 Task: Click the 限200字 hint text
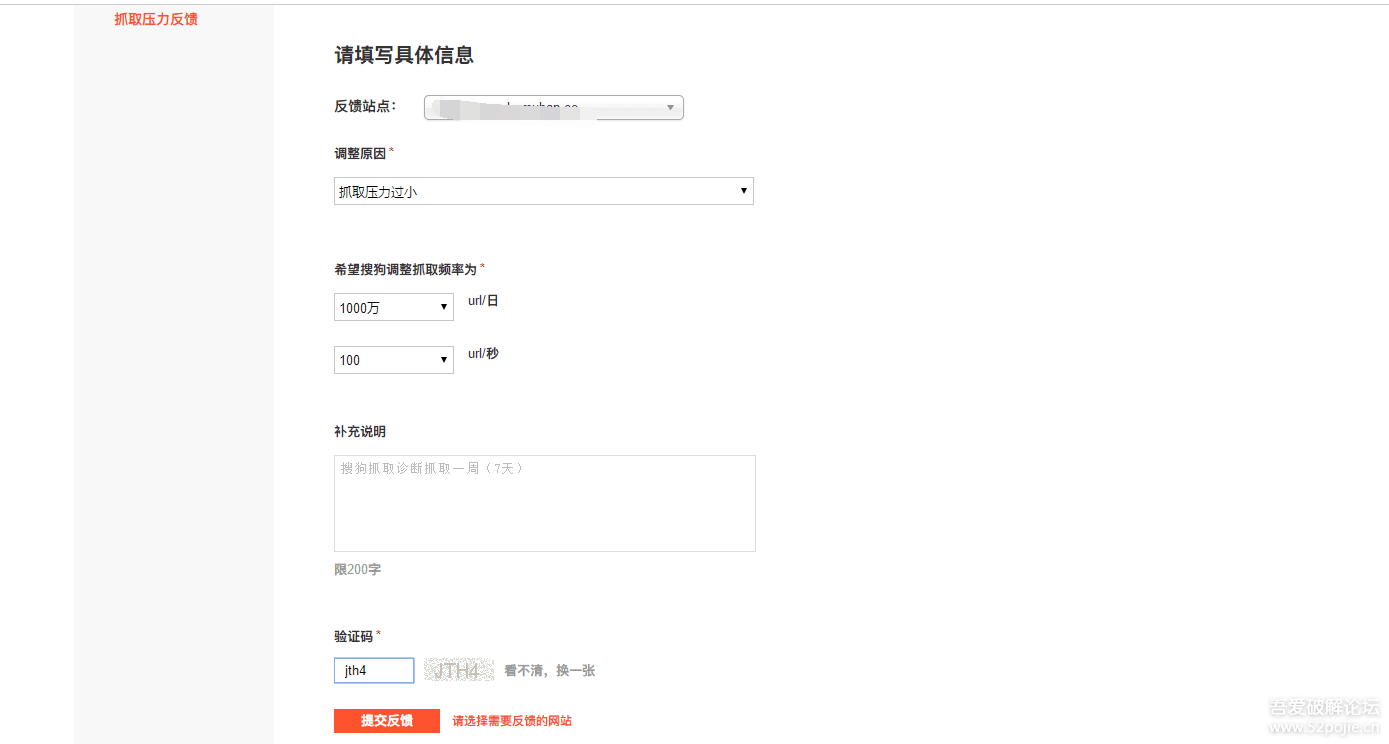point(358,570)
